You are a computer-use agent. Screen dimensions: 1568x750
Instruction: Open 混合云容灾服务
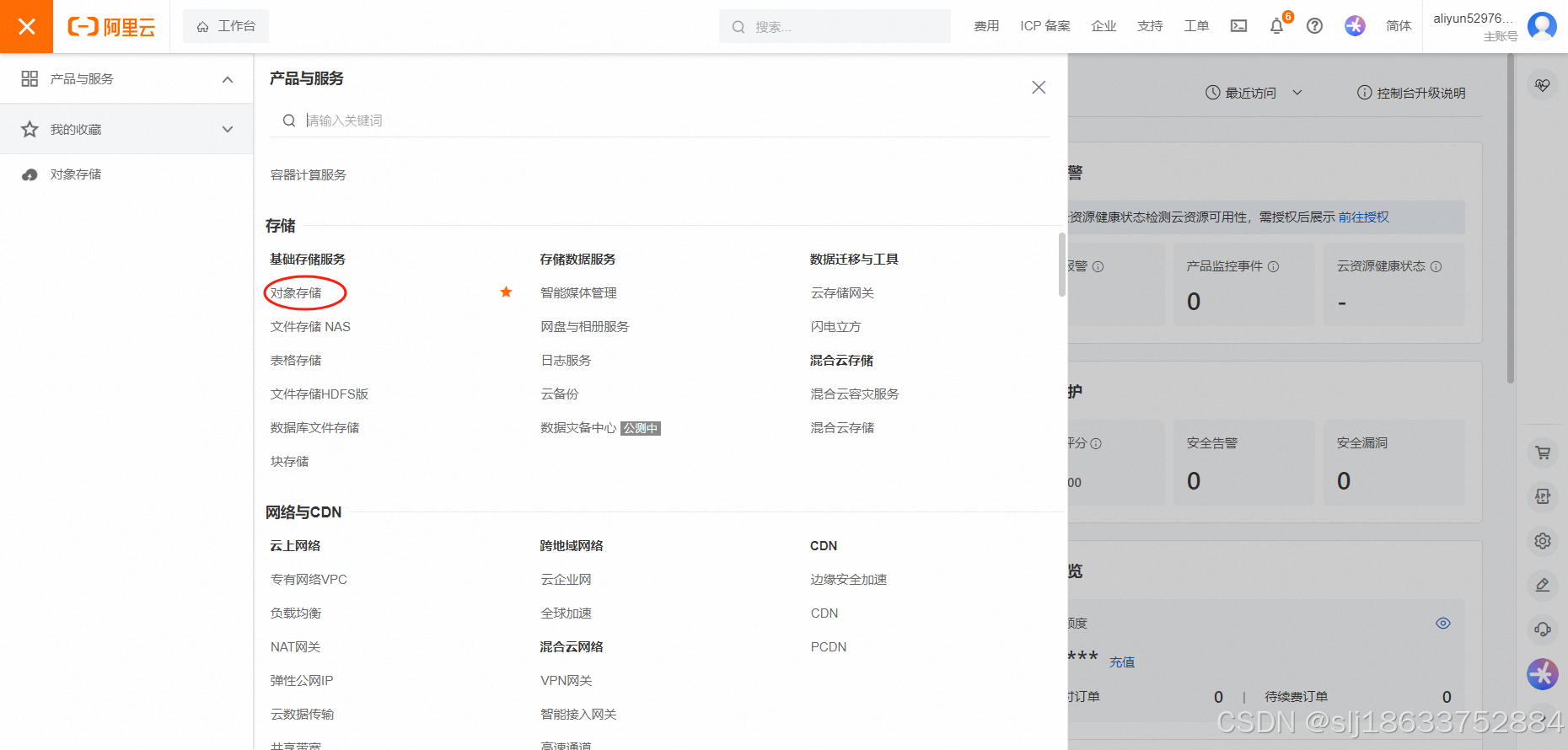point(855,394)
